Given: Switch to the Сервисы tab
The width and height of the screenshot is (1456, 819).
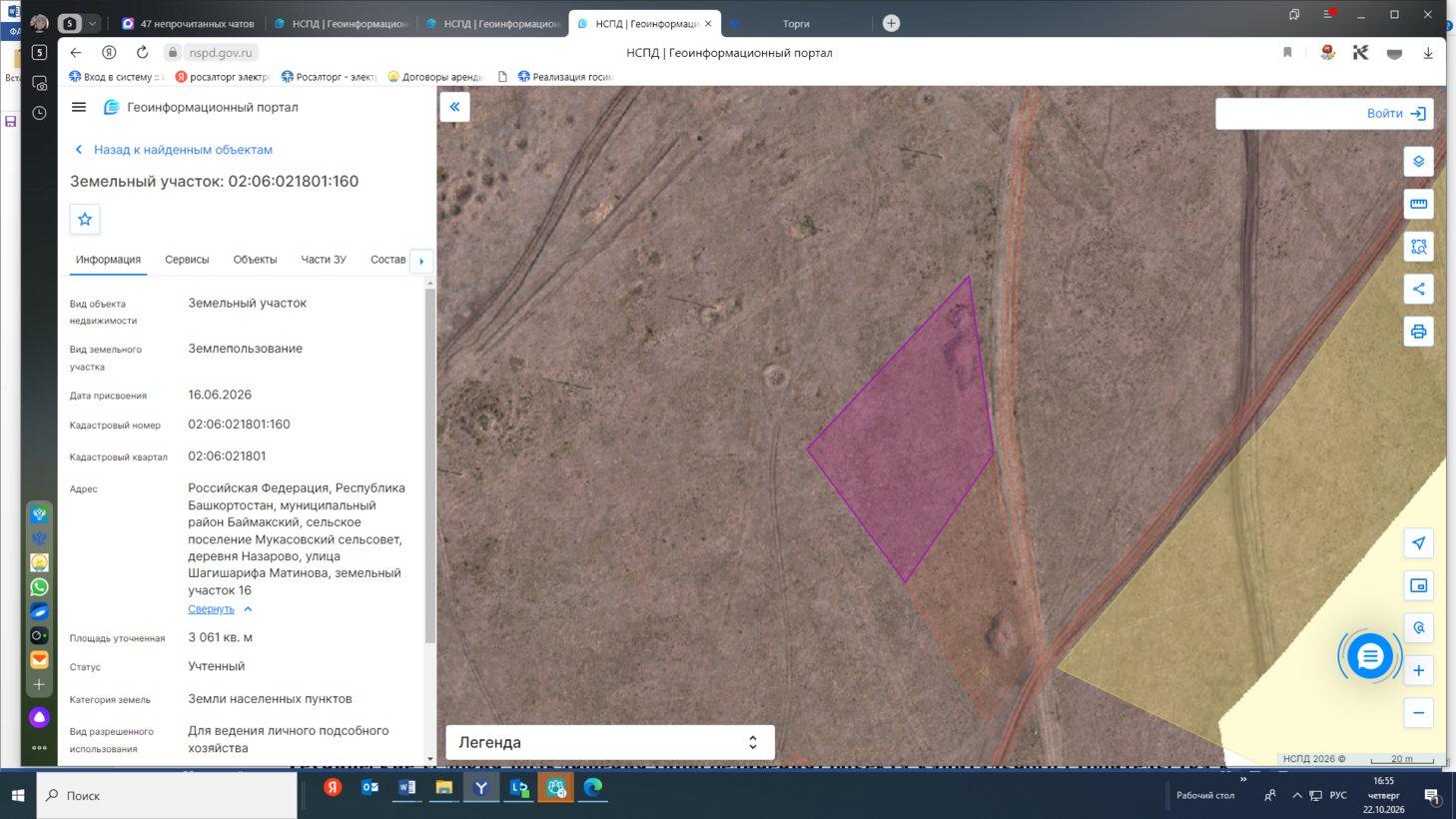Looking at the screenshot, I should (187, 260).
